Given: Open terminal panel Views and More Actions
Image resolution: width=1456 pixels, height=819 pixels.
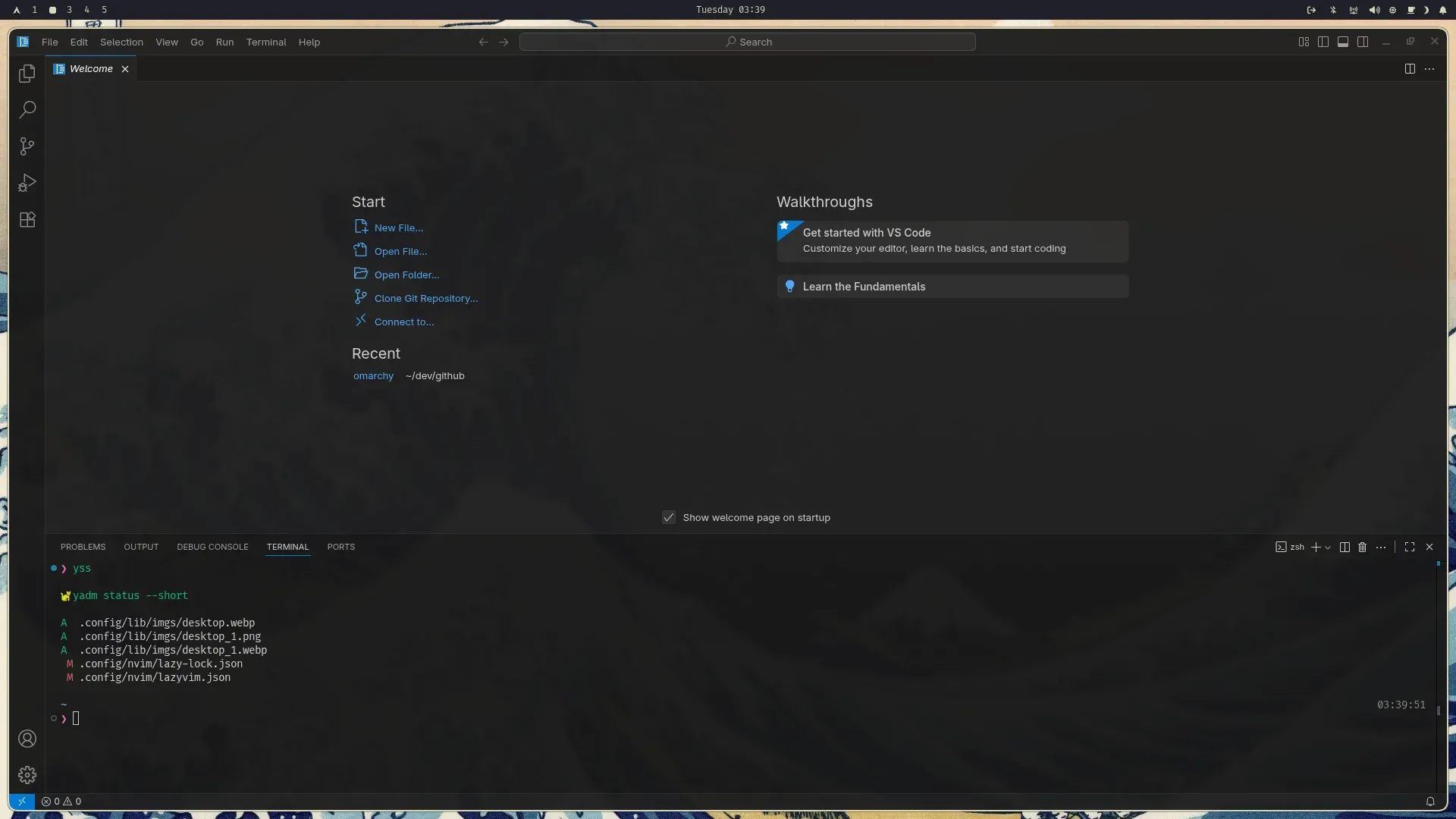Looking at the screenshot, I should (x=1381, y=548).
